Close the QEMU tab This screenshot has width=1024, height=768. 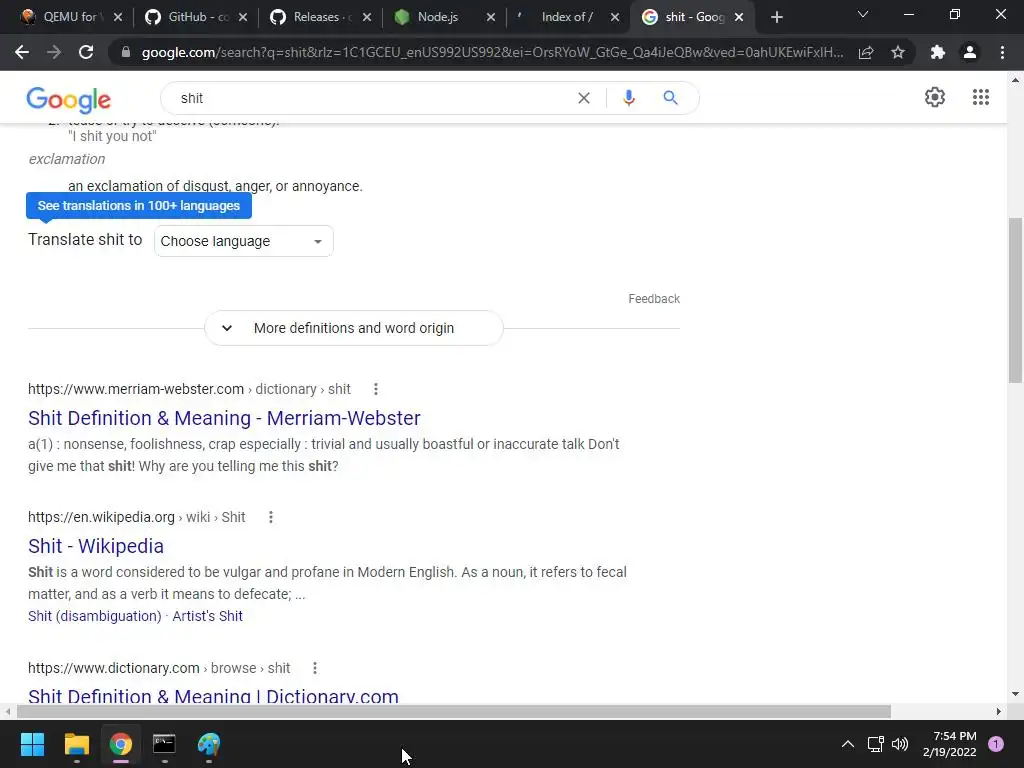point(118,18)
